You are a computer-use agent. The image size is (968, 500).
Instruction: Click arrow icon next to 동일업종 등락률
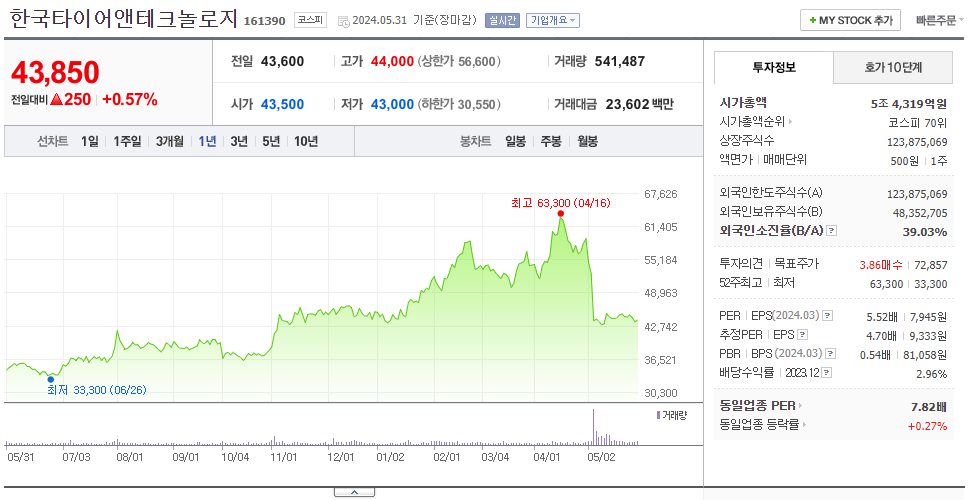coord(804,425)
